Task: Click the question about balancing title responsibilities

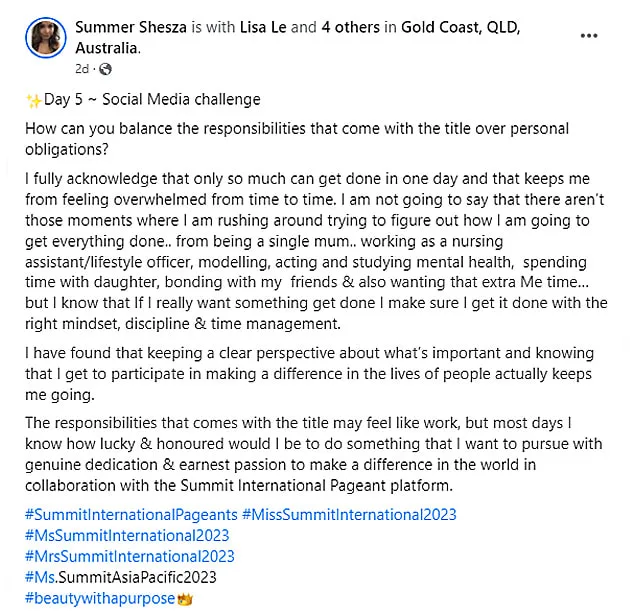Action: [297, 139]
